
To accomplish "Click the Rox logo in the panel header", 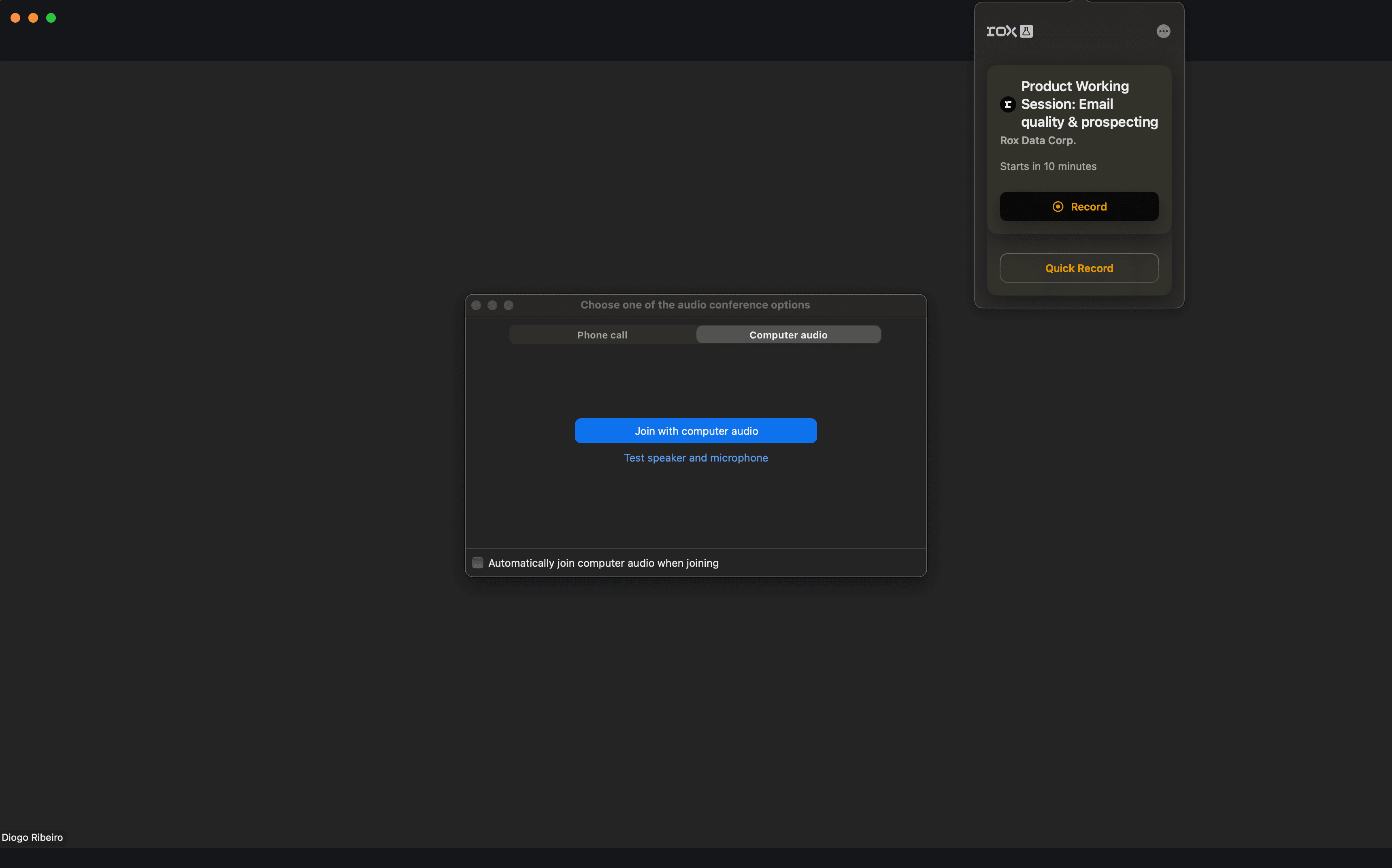I will (1001, 32).
